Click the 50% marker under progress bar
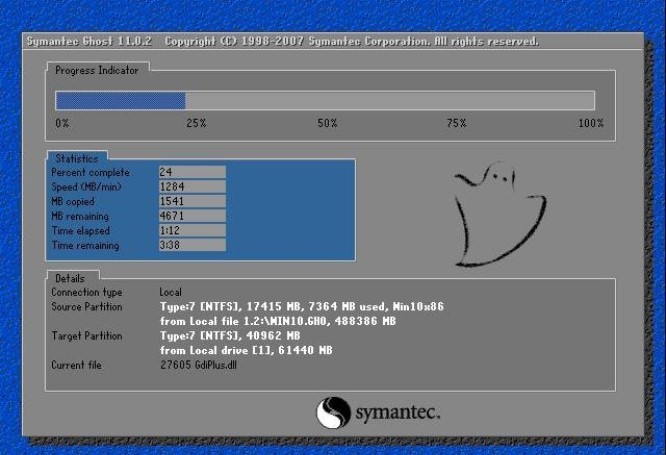Screen dimensions: 666x455 click(327, 122)
